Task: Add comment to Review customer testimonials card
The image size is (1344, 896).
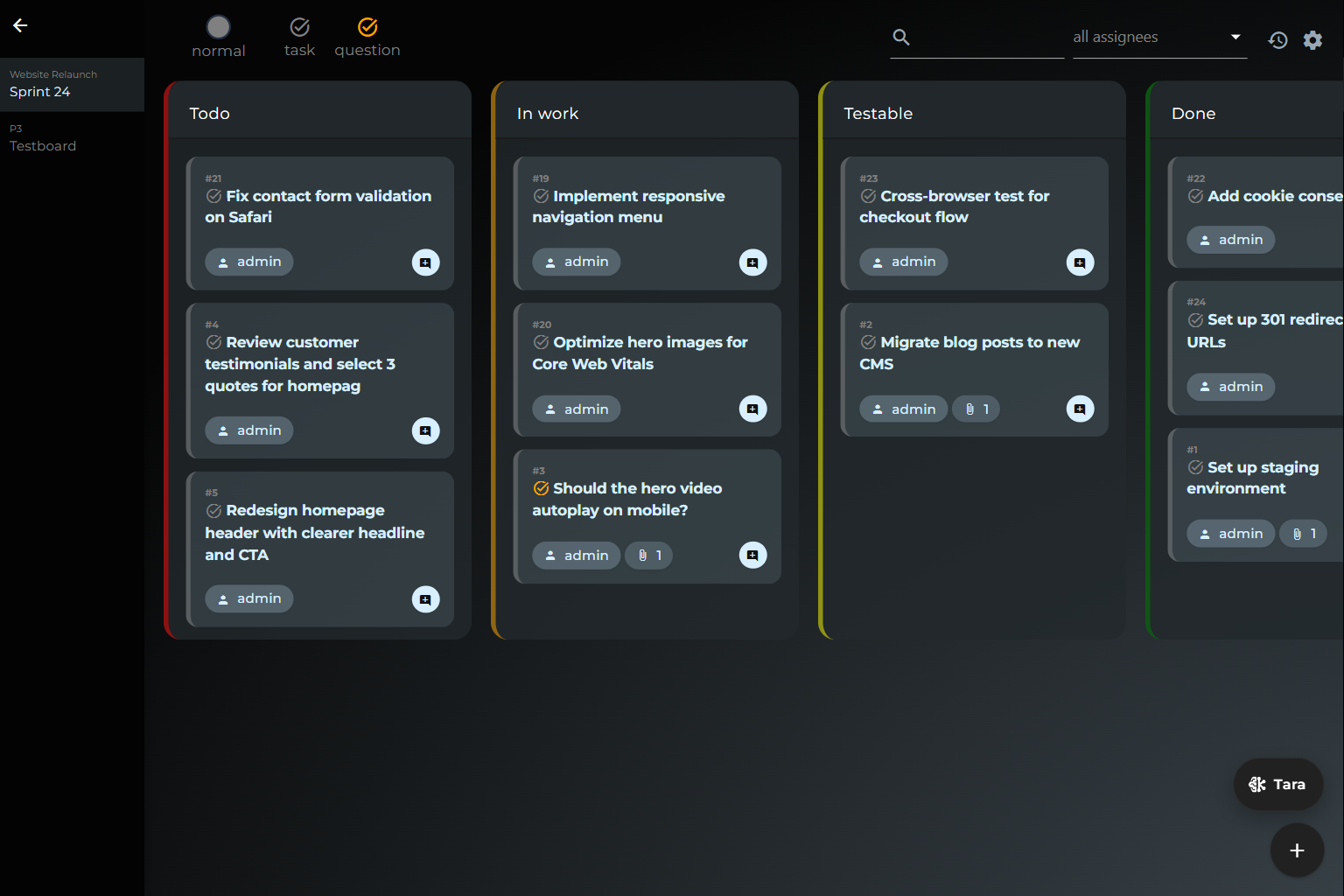Action: (x=426, y=430)
